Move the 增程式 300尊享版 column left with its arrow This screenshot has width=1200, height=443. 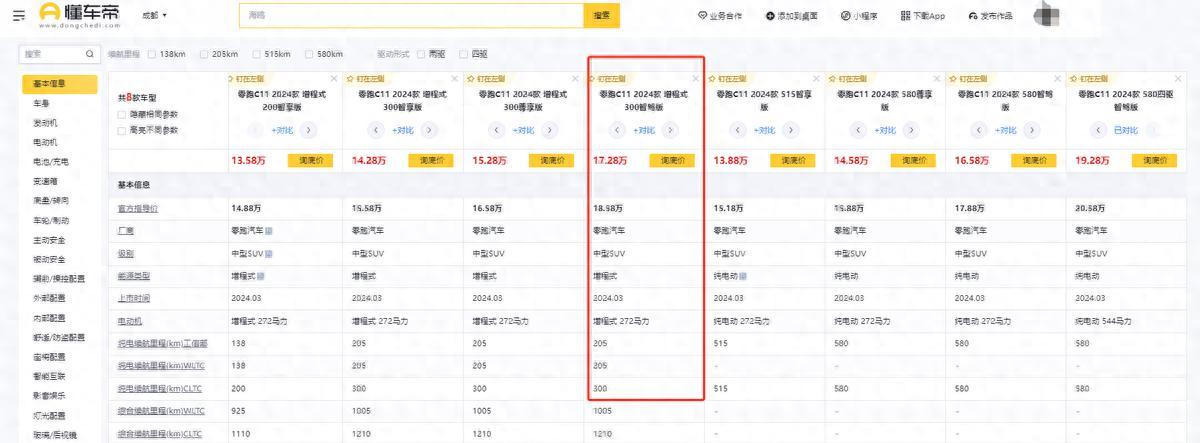(497, 130)
